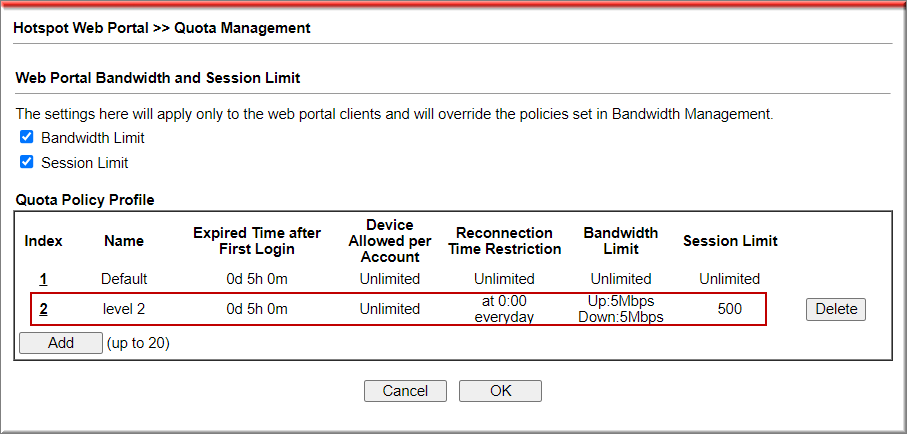Image resolution: width=907 pixels, height=434 pixels.
Task: Cancel the quota management changes
Action: click(405, 391)
